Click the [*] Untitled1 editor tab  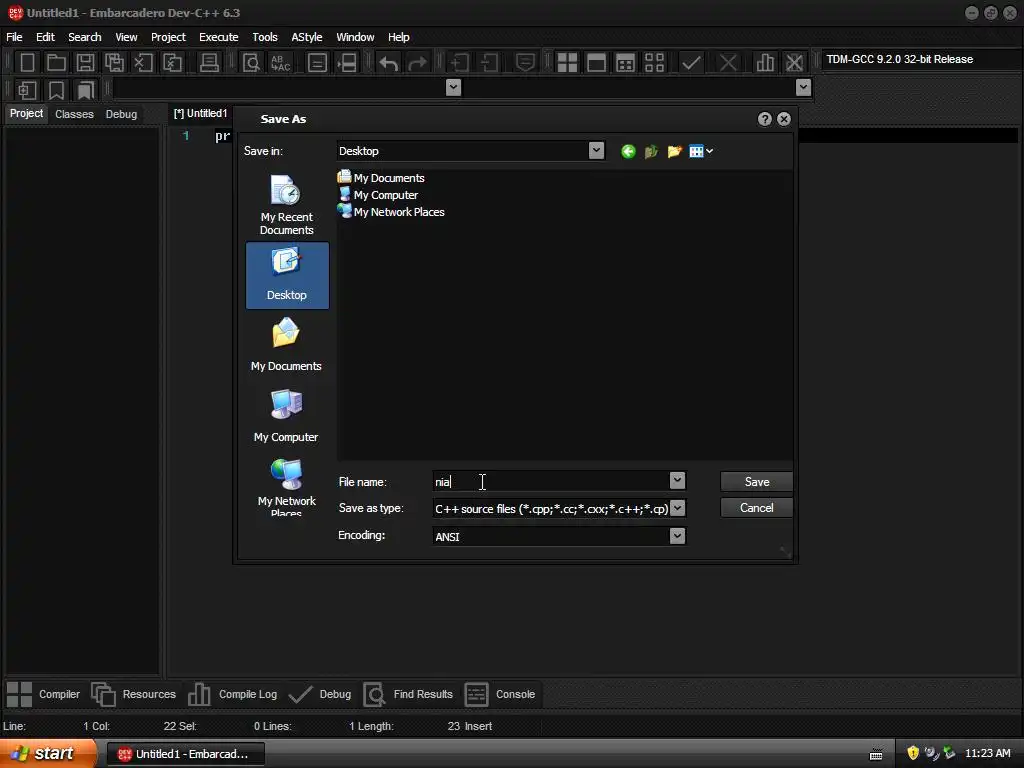point(200,114)
